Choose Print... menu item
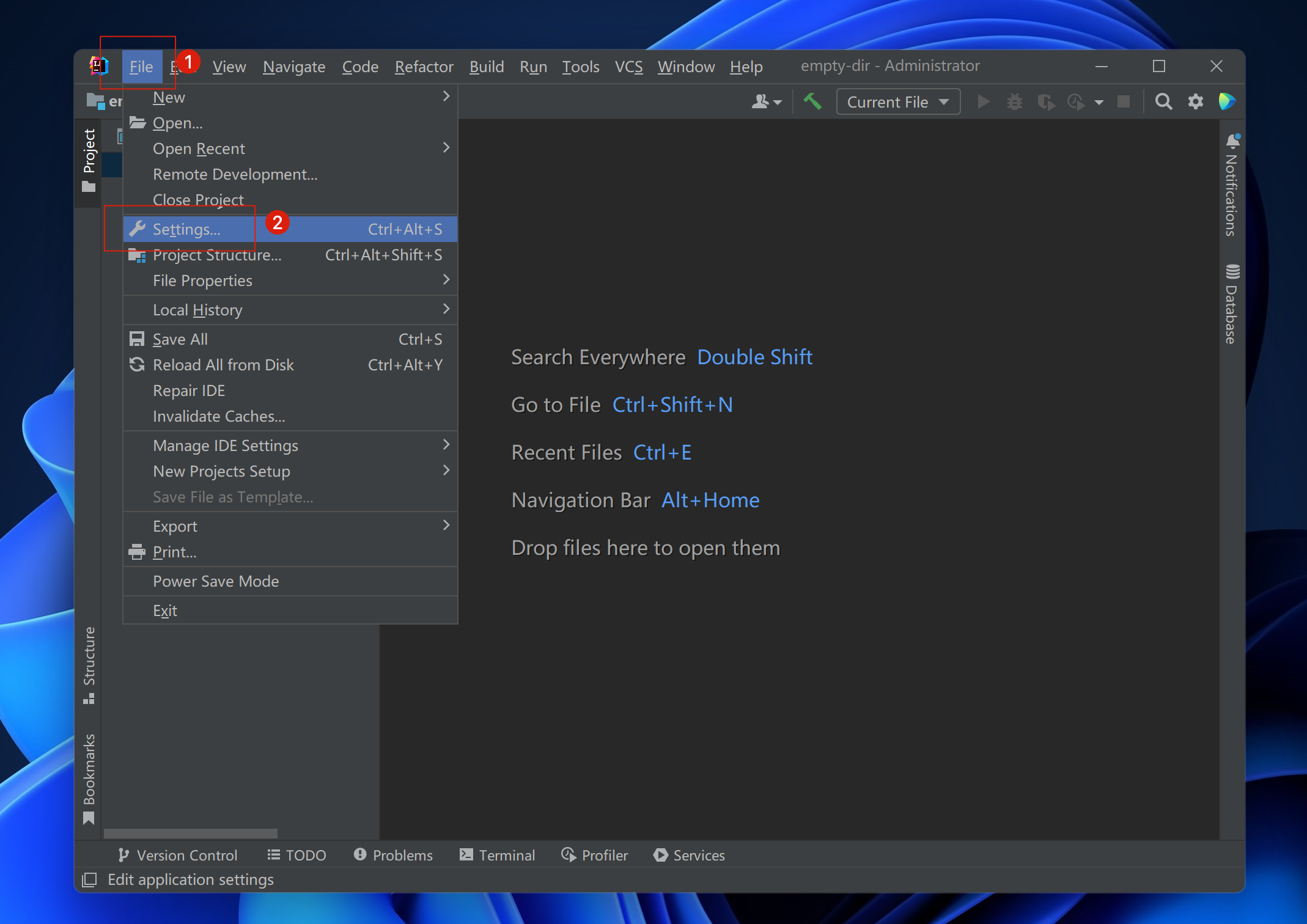The height and width of the screenshot is (924, 1307). pyautogui.click(x=290, y=552)
